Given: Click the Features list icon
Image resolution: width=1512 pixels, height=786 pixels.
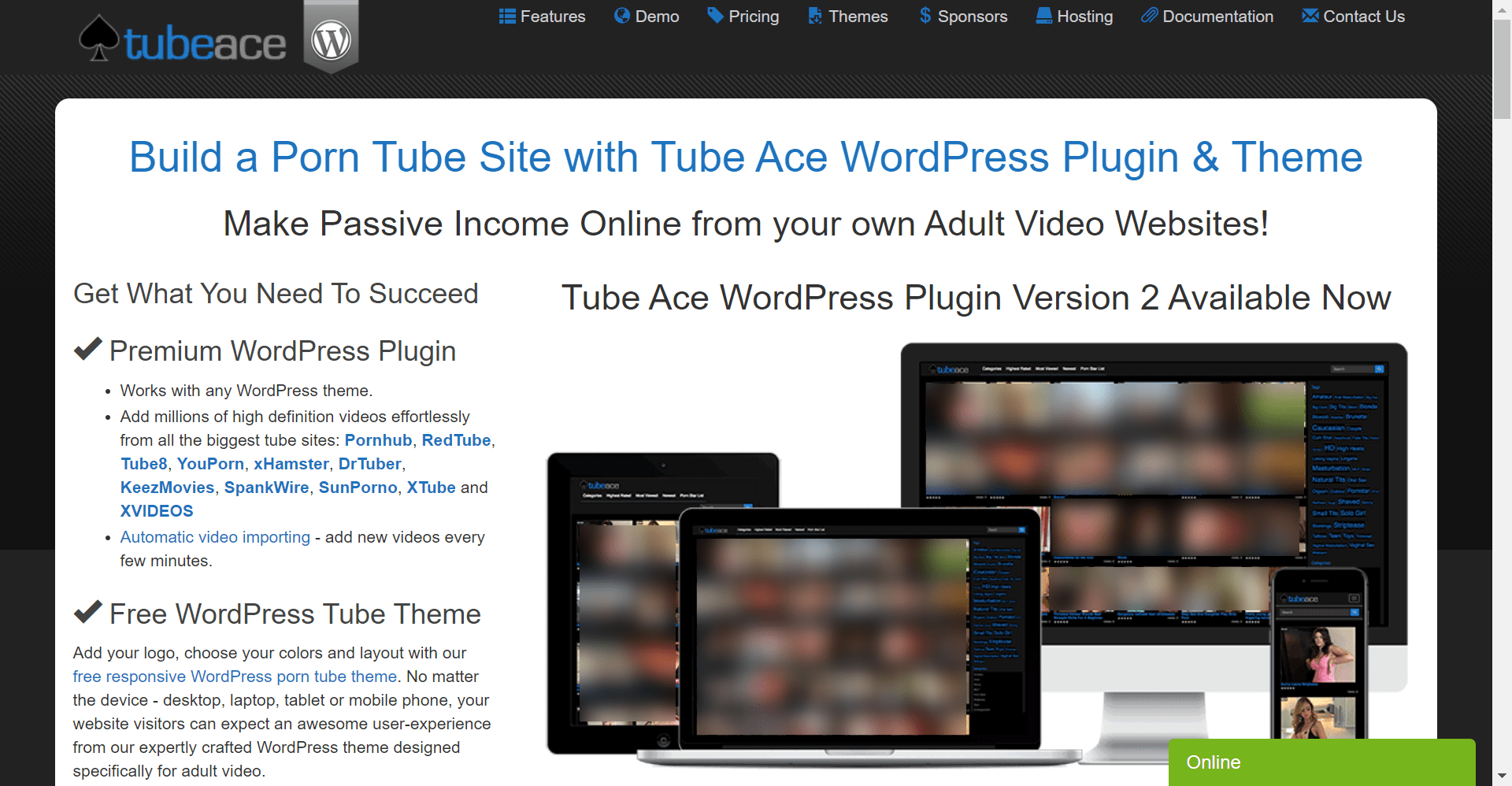Looking at the screenshot, I should (507, 16).
